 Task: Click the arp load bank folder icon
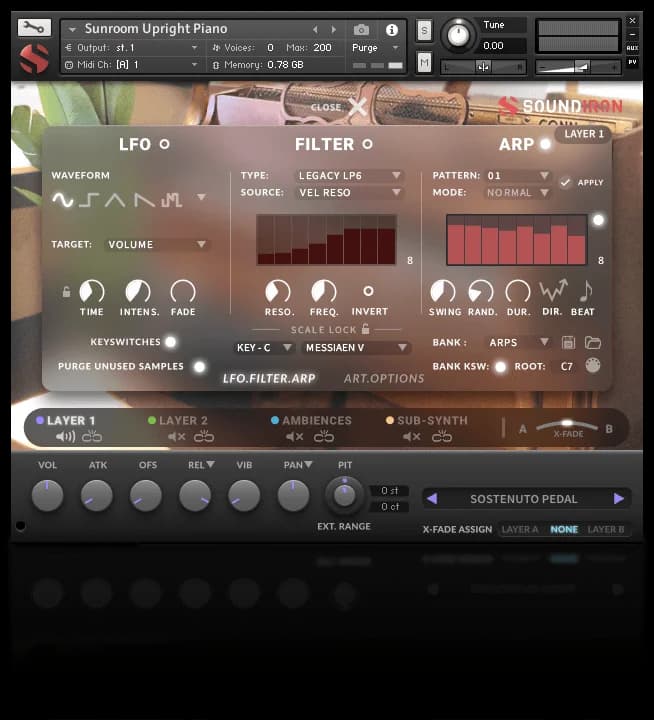pyautogui.click(x=593, y=342)
